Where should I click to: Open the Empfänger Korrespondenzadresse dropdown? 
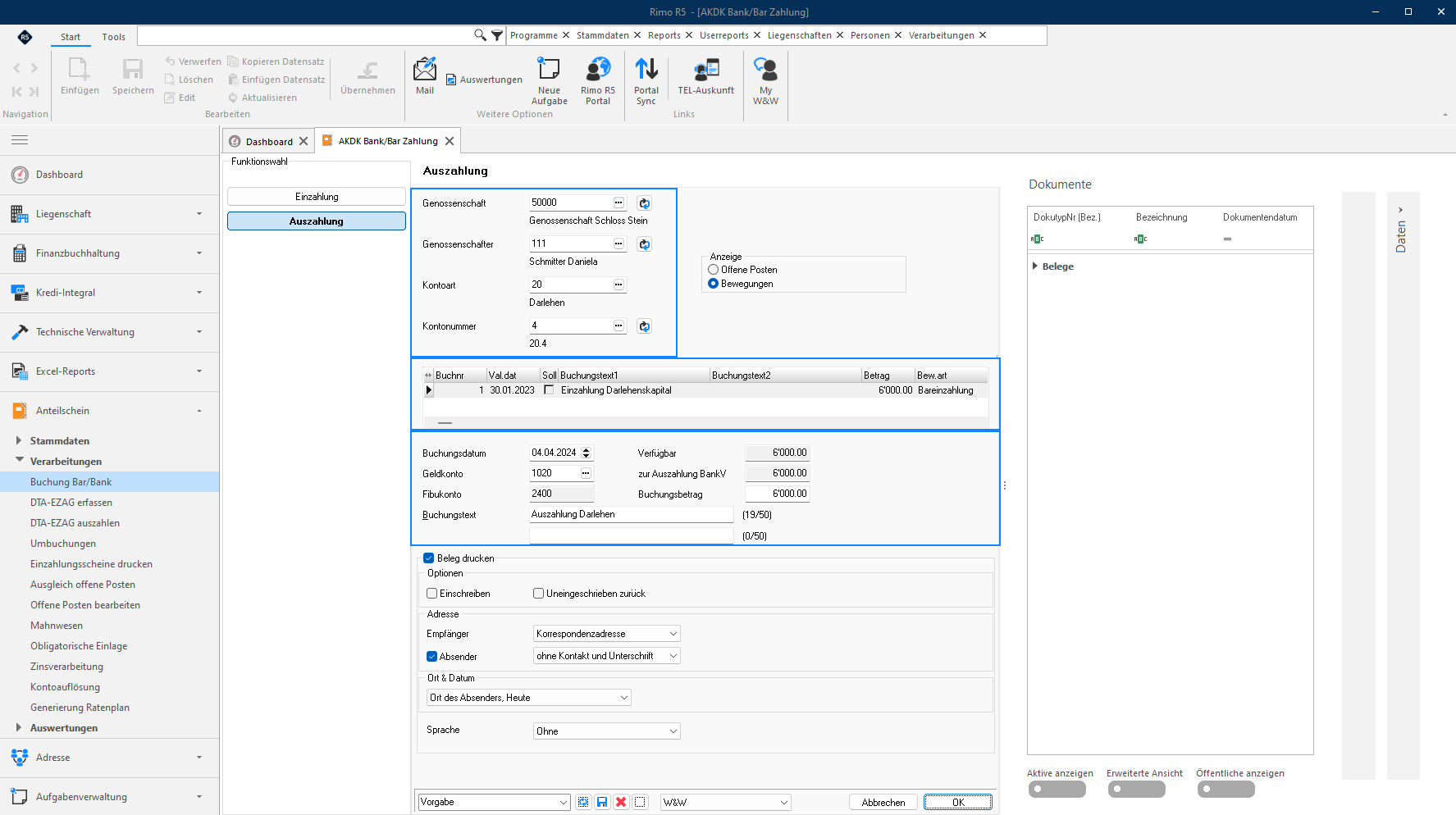click(x=607, y=634)
